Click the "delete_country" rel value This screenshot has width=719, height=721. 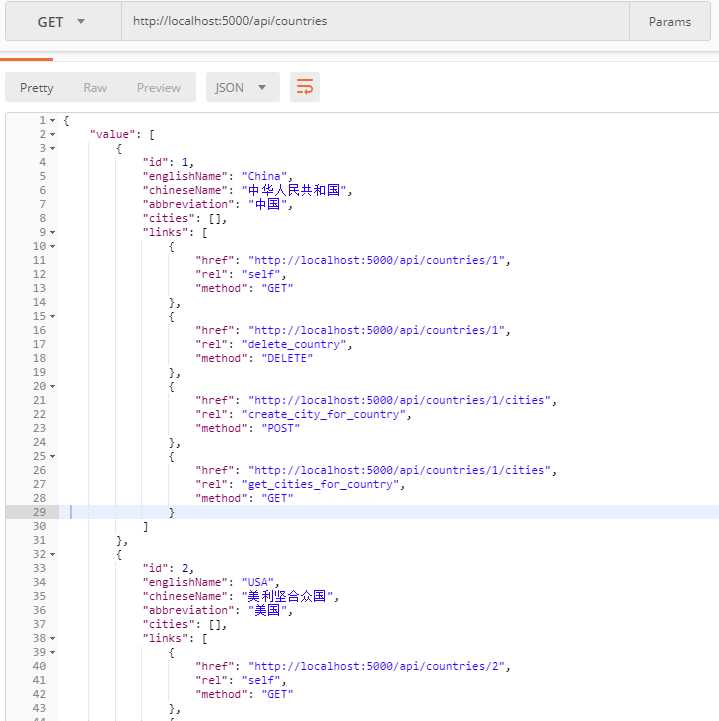[x=294, y=344]
